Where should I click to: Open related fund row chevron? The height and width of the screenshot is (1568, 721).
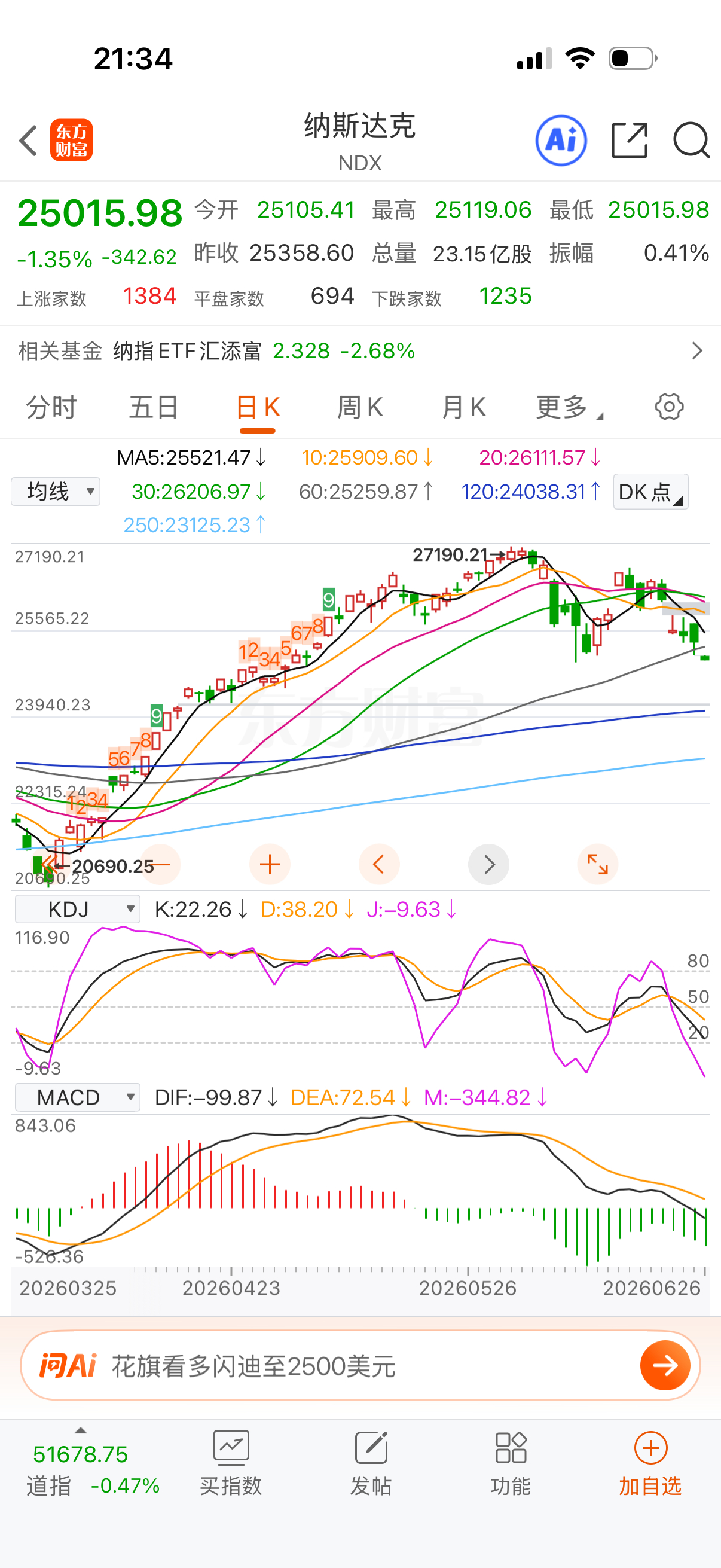697,350
